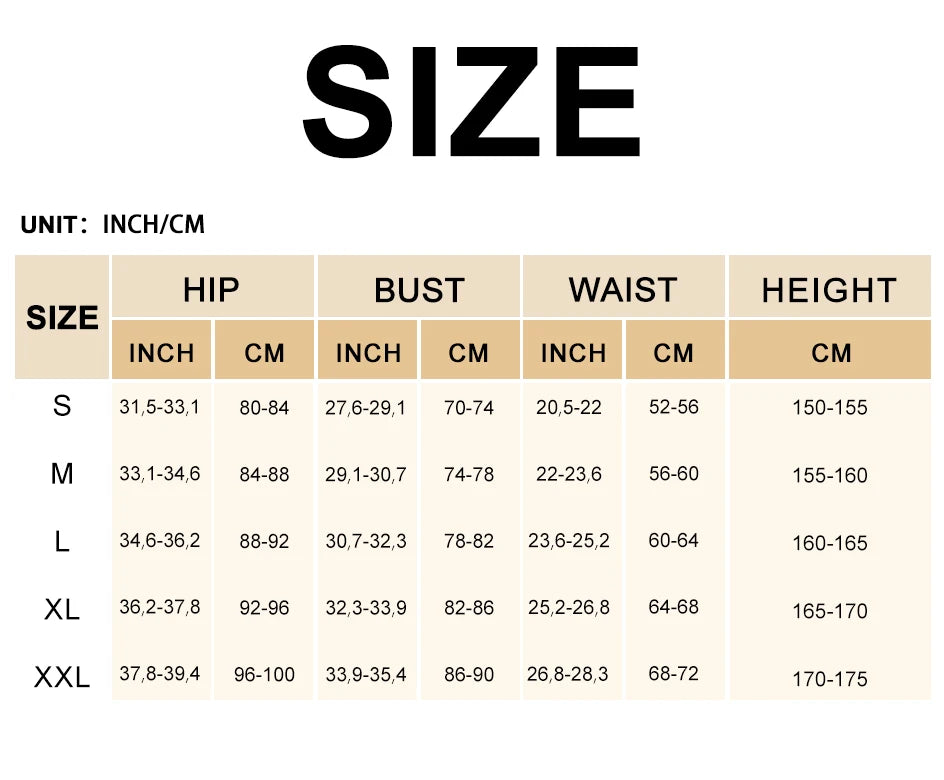
Task: Click the 170-175 height value
Action: [x=830, y=679]
